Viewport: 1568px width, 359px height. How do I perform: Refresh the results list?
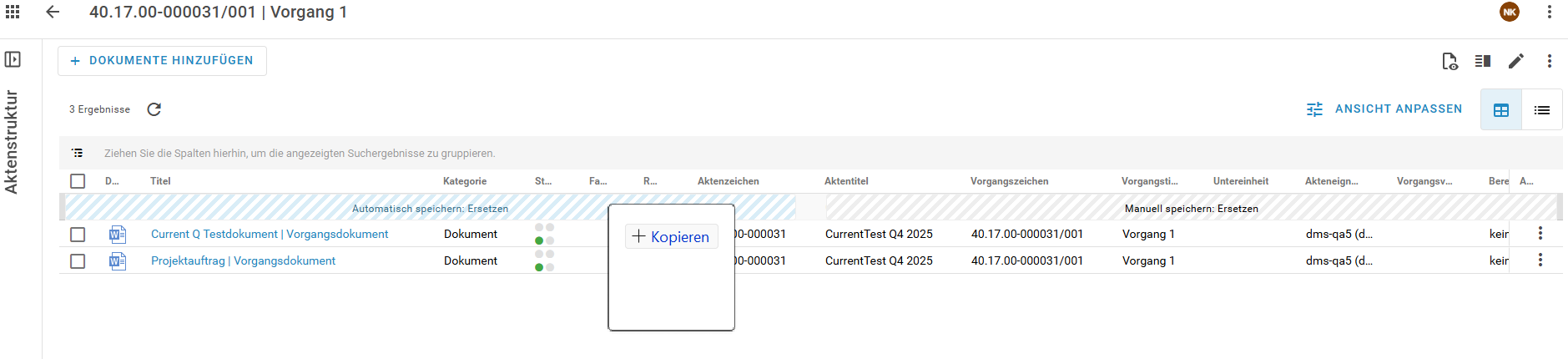[x=154, y=109]
